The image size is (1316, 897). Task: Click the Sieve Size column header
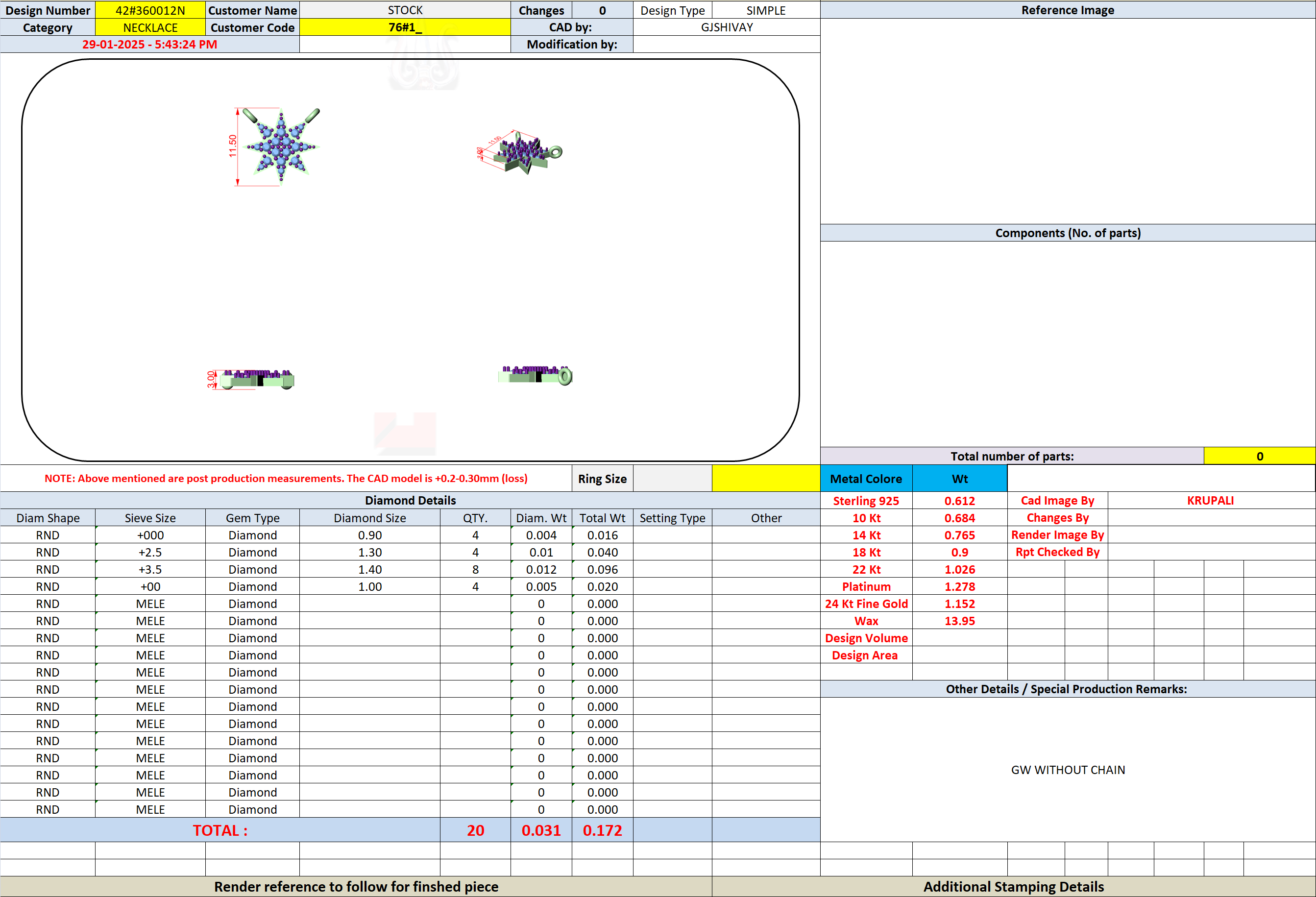click(x=150, y=518)
